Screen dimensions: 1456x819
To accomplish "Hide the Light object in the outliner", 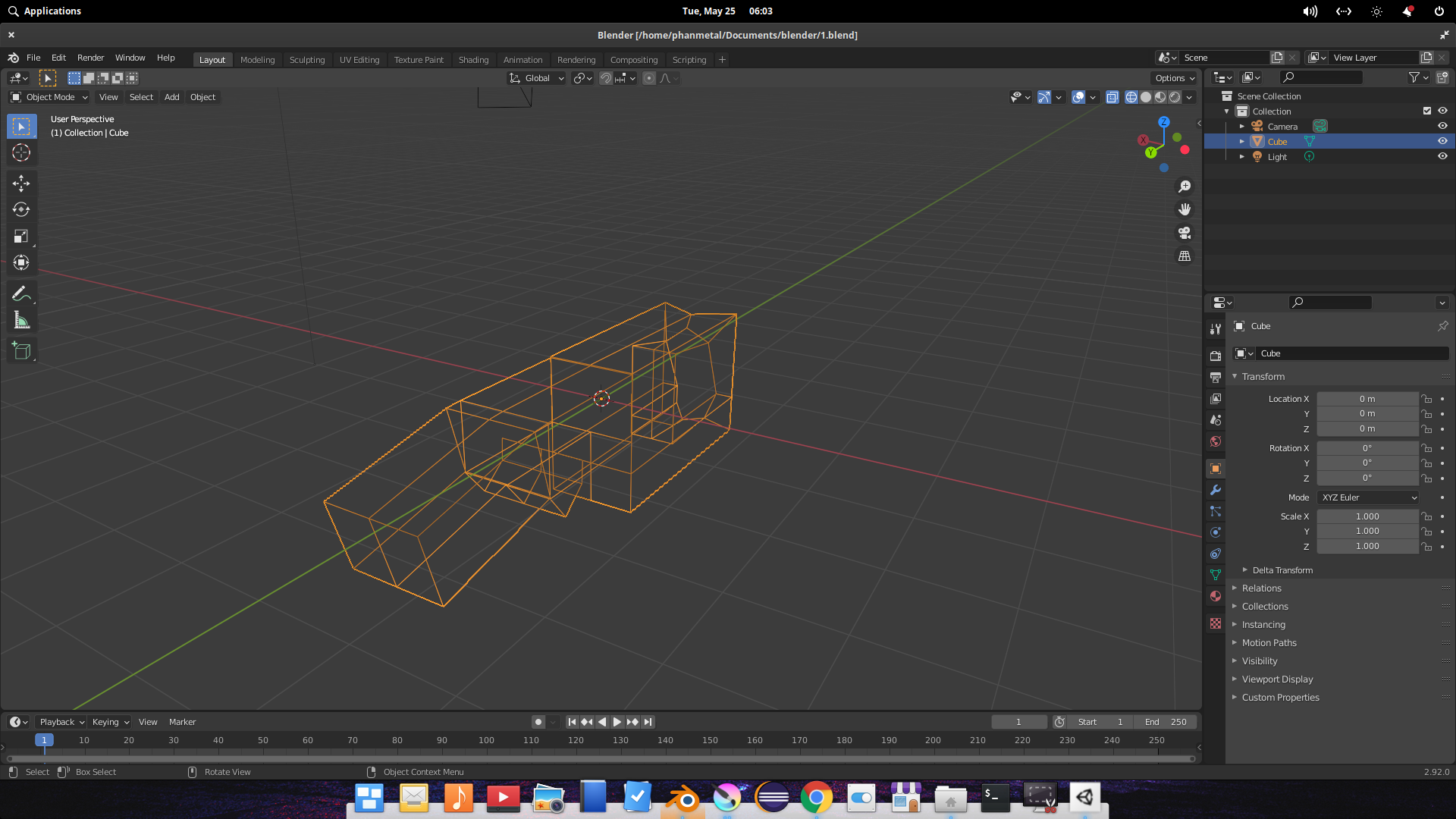I will (1443, 156).
